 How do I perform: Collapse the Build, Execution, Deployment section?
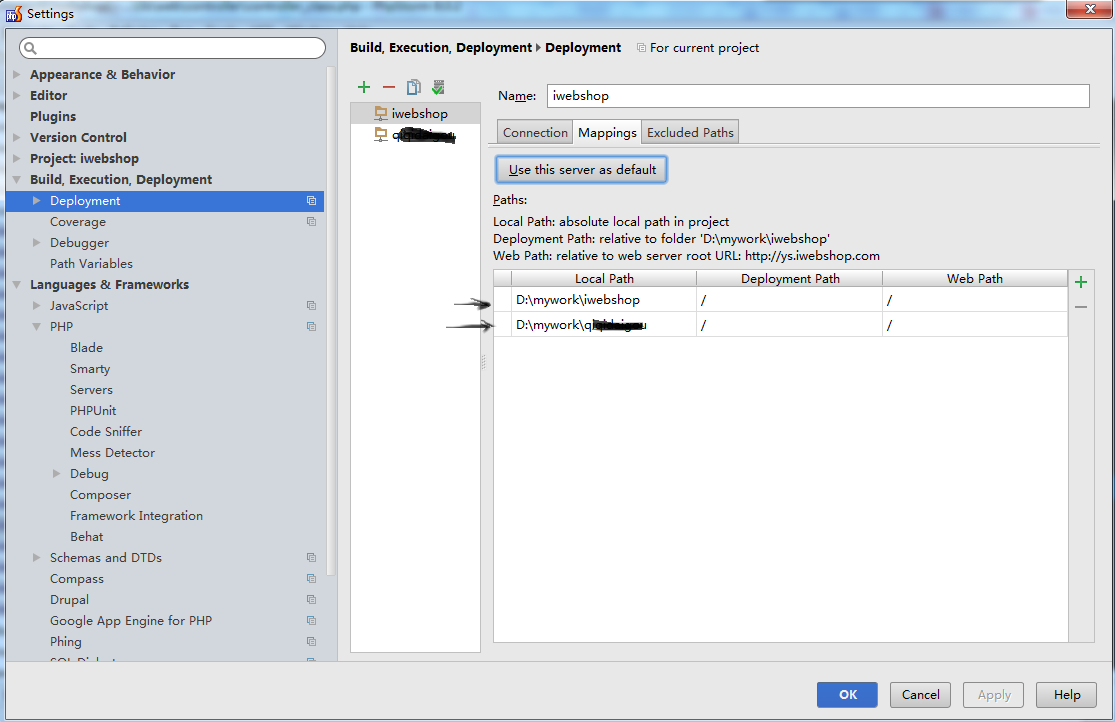[x=17, y=179]
